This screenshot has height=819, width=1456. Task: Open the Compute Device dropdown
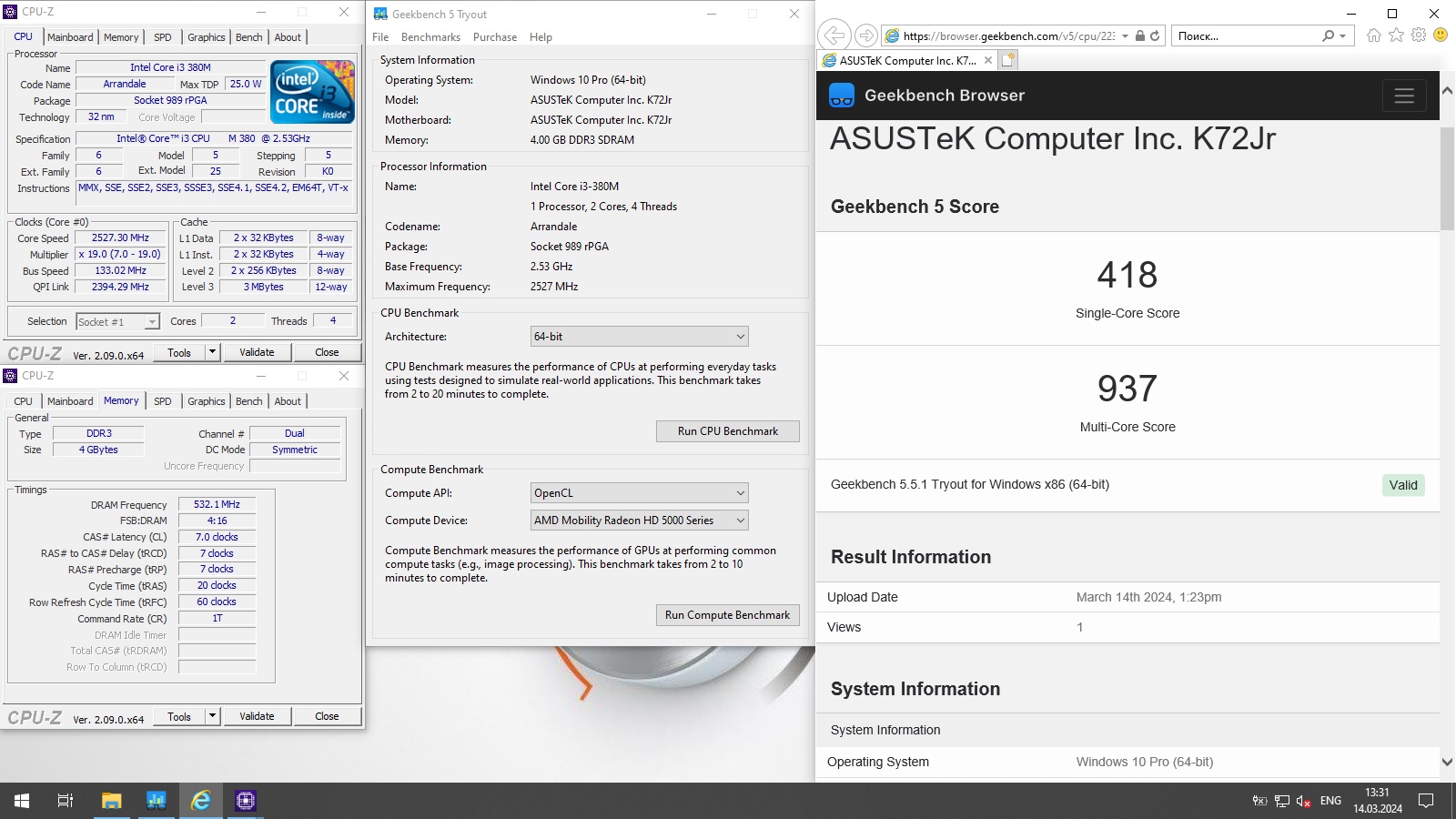(x=639, y=521)
